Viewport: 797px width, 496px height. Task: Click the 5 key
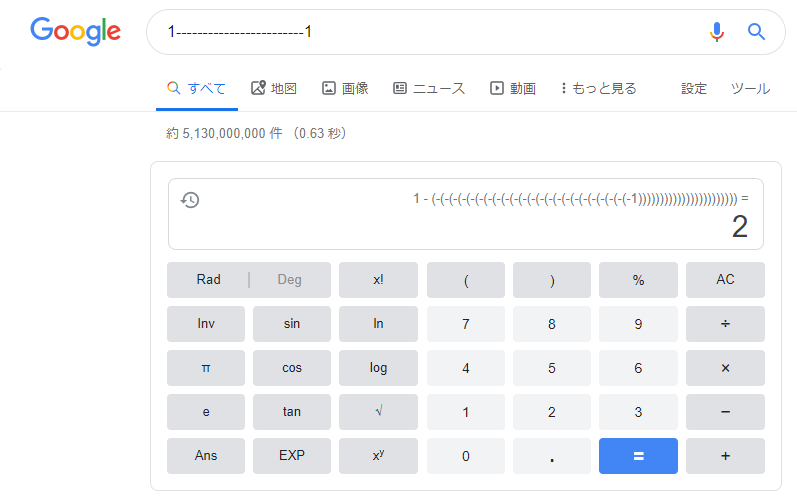(x=552, y=368)
